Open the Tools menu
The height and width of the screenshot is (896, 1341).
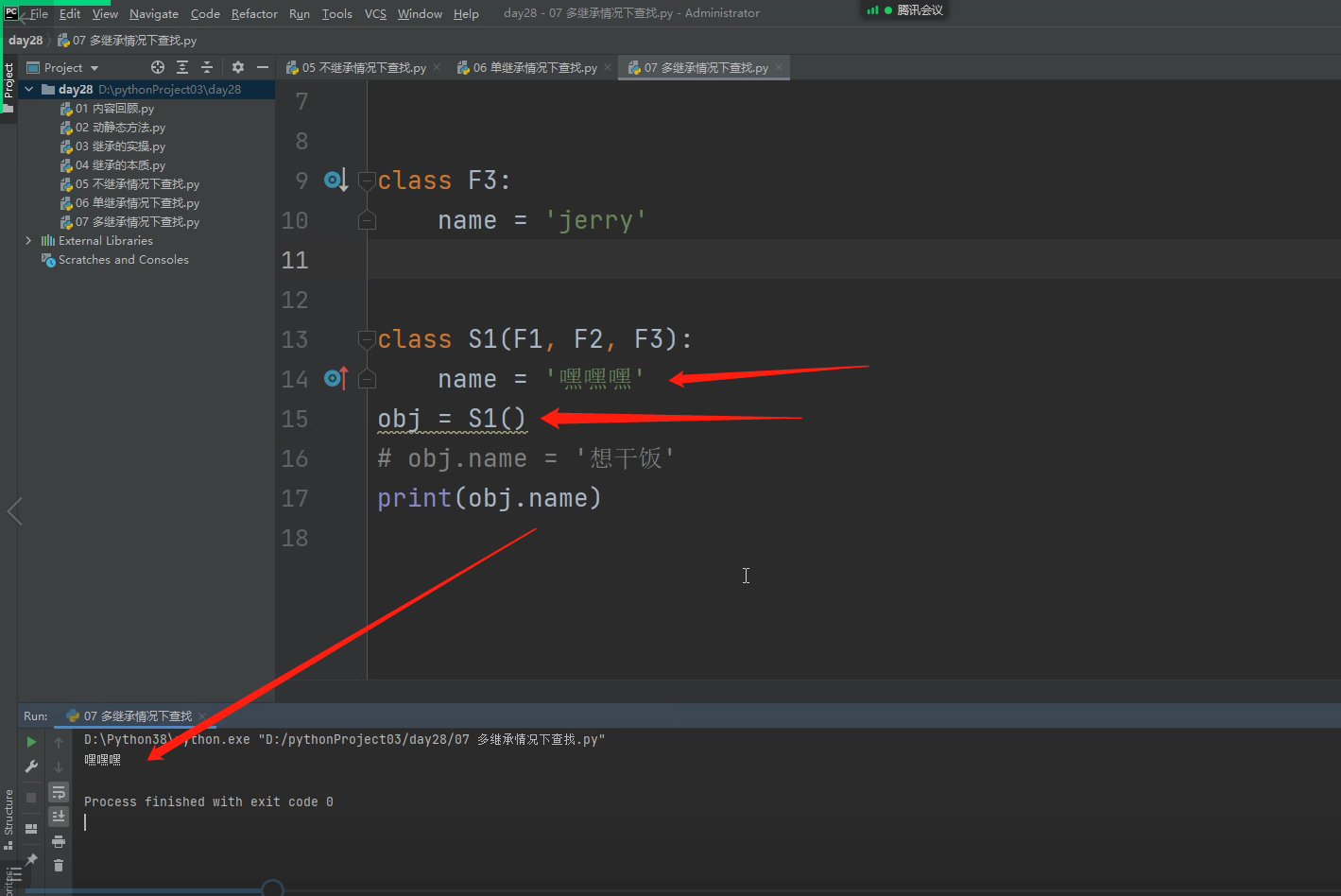click(x=336, y=13)
